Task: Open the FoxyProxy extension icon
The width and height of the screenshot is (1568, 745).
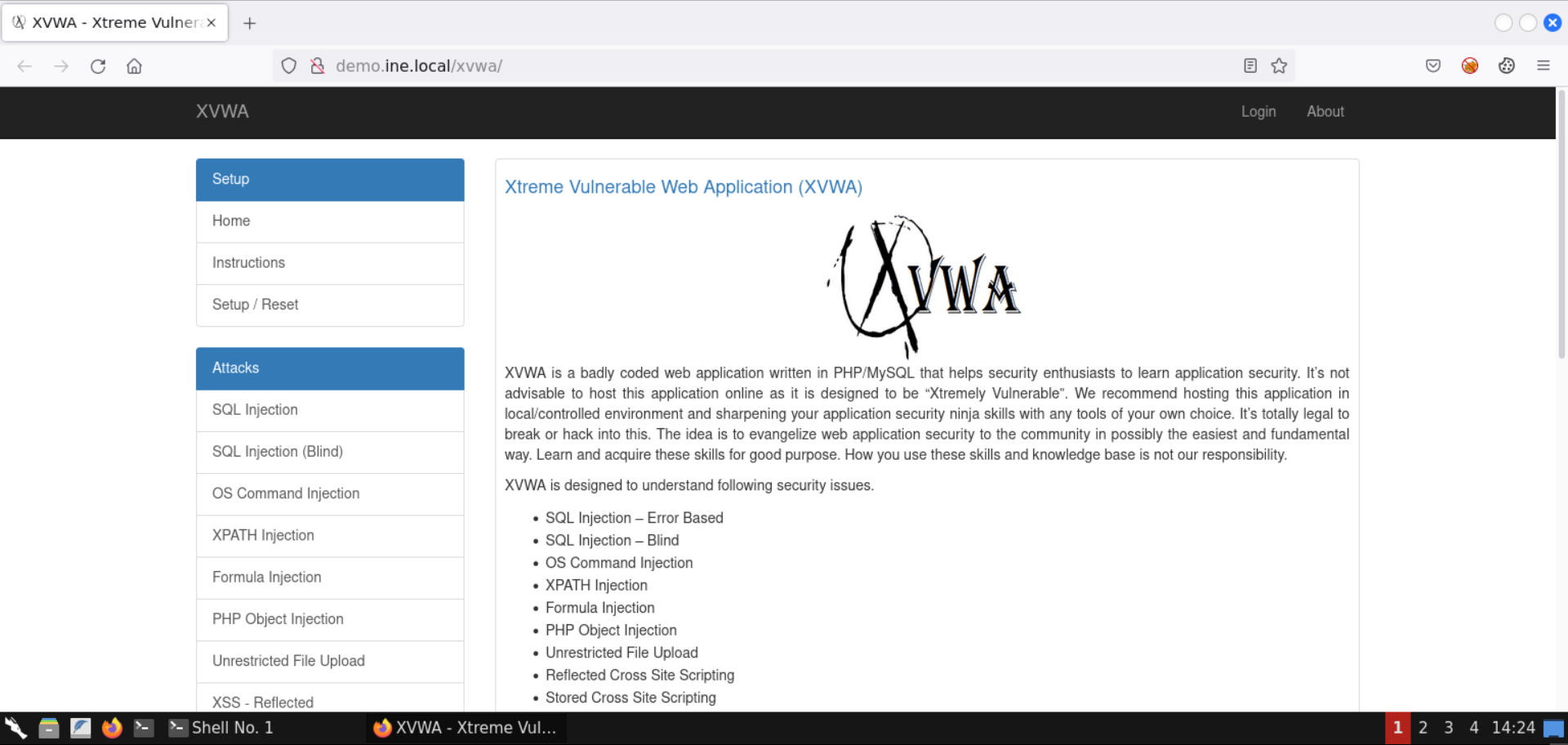Action: (x=1469, y=66)
